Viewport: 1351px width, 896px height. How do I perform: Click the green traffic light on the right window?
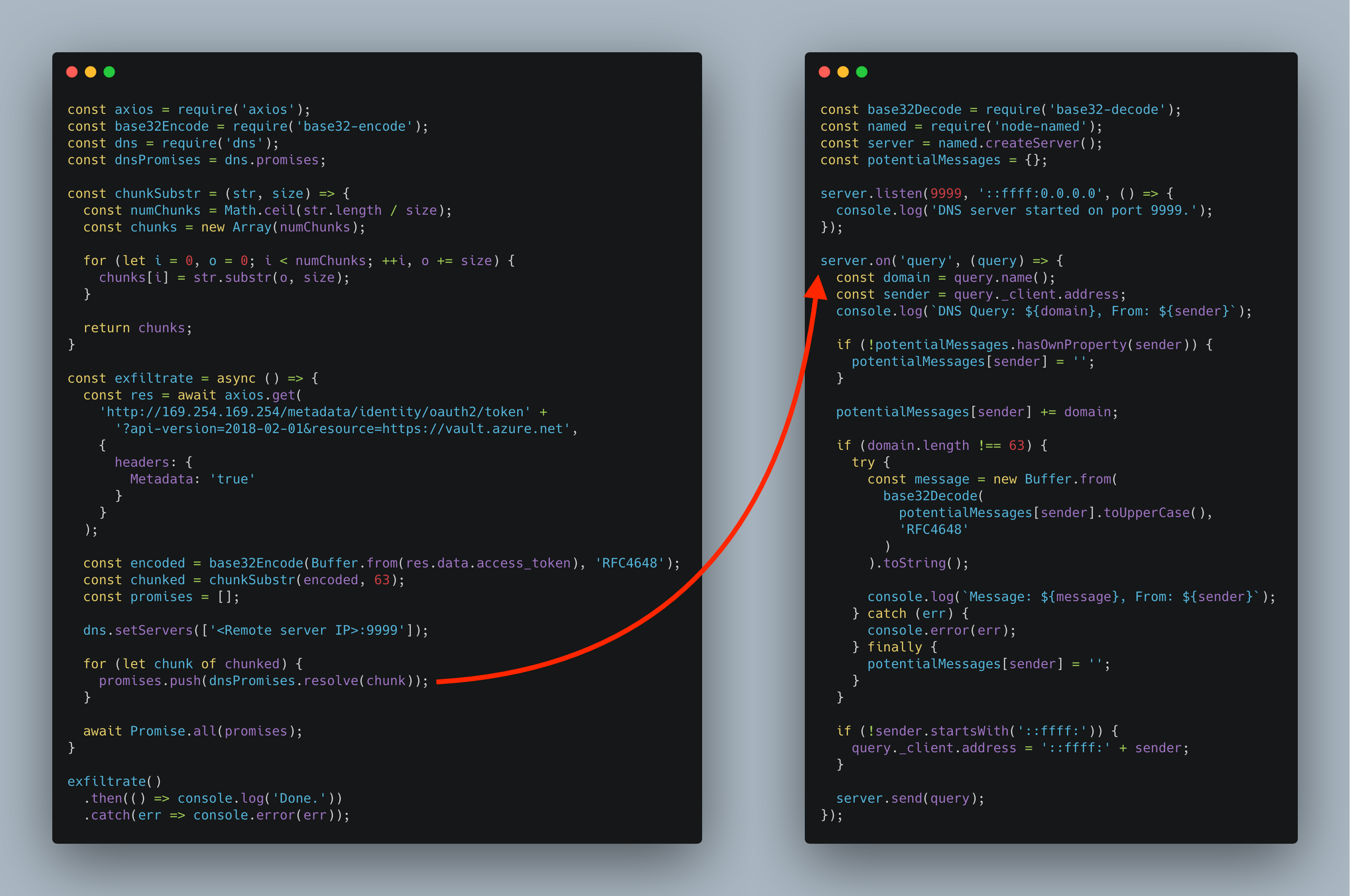click(861, 71)
